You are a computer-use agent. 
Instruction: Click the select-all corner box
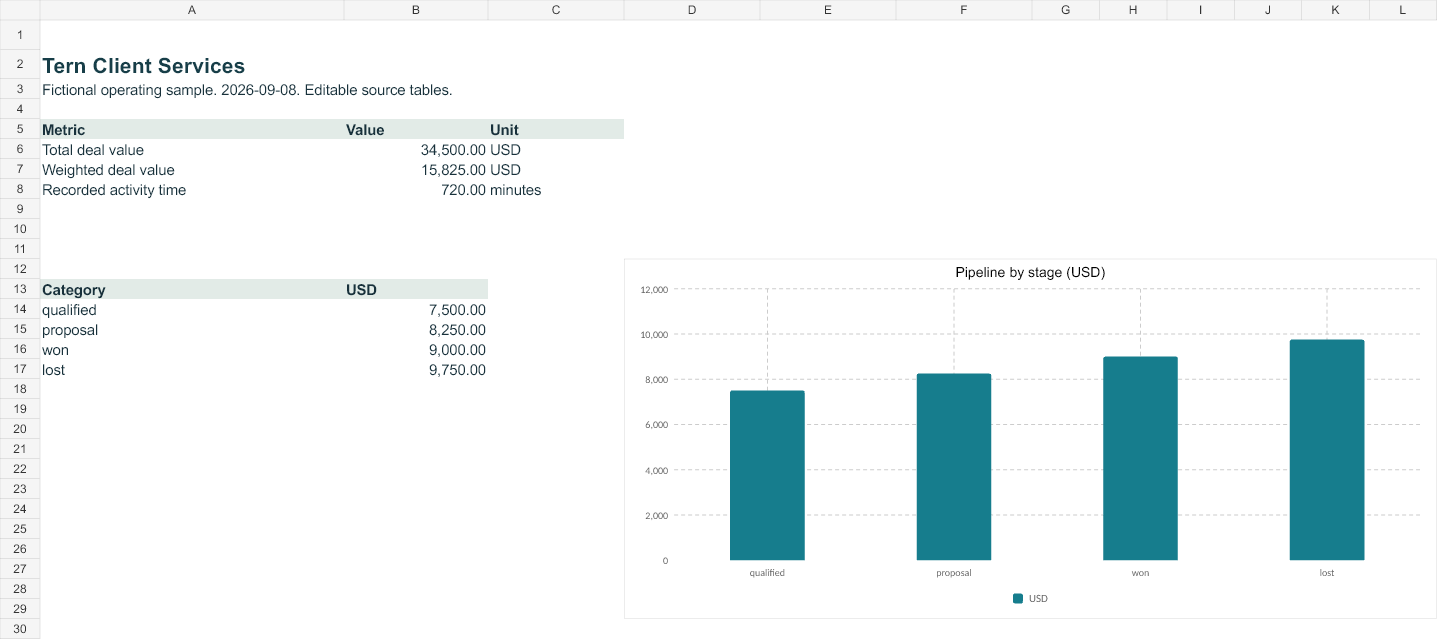pos(20,10)
